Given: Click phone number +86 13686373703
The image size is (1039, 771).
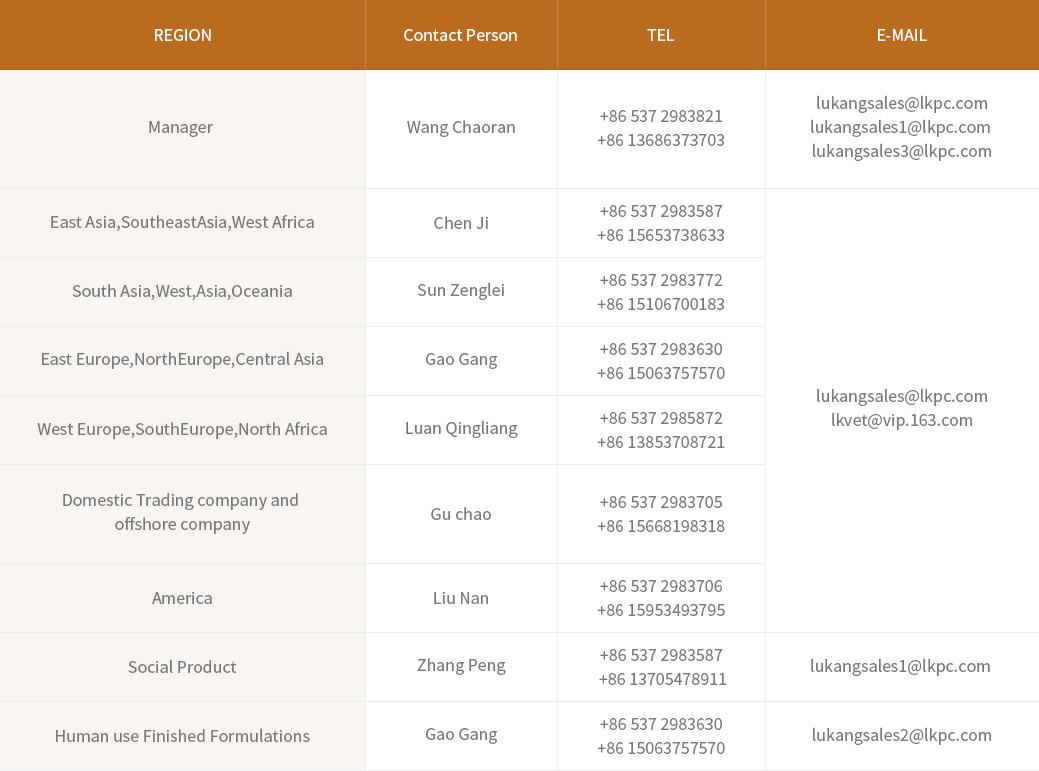Looking at the screenshot, I should click(x=661, y=140).
